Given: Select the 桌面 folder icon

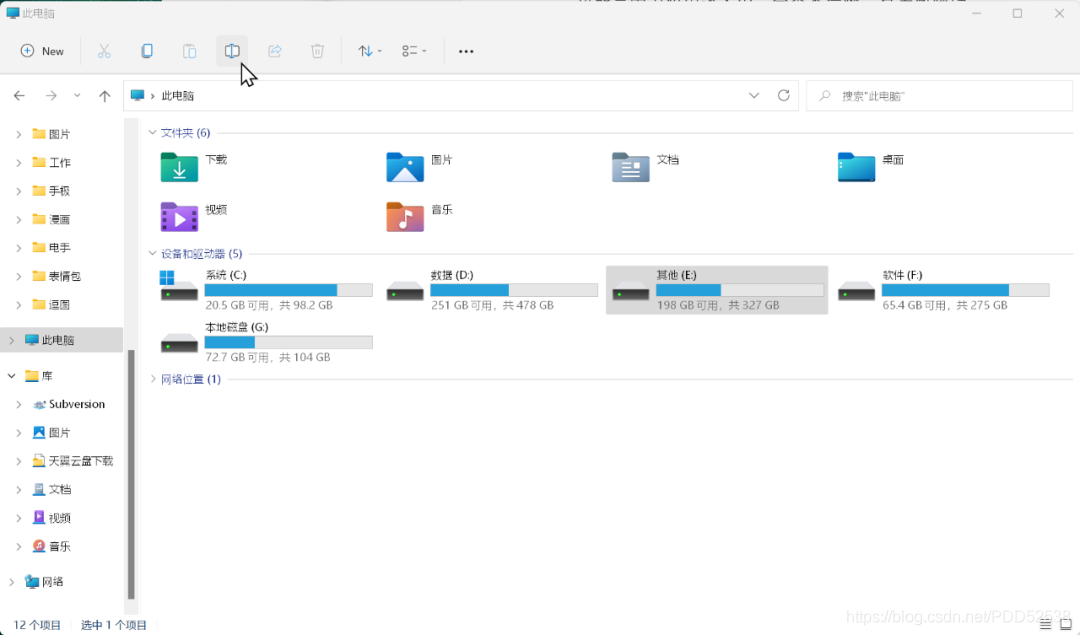Looking at the screenshot, I should point(856,167).
